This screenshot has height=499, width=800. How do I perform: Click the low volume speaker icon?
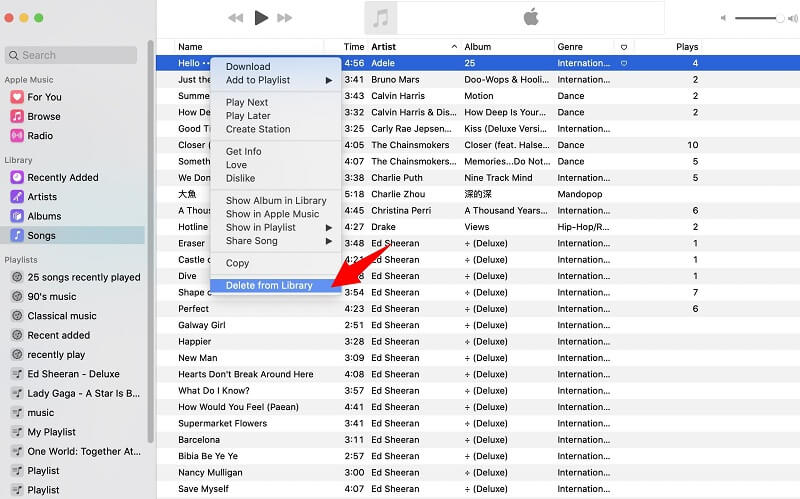[723, 18]
